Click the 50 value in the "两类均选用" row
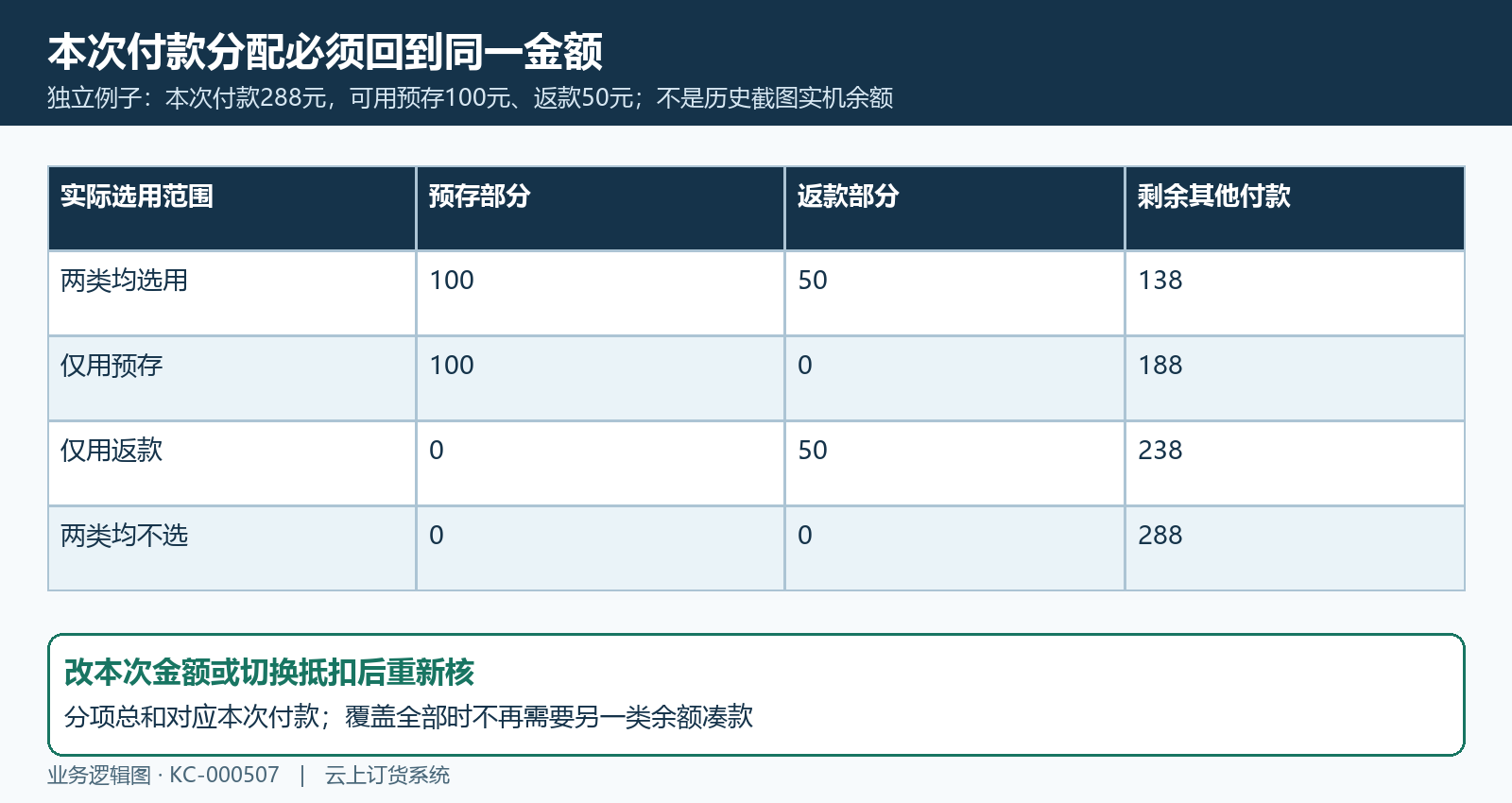The width and height of the screenshot is (1512, 803). [813, 281]
